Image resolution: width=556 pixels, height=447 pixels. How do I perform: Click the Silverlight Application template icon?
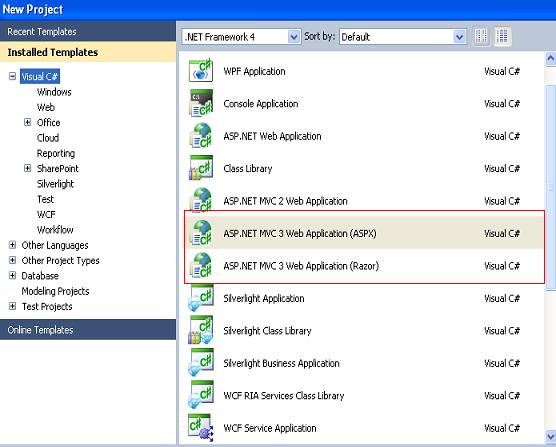[x=201, y=298]
